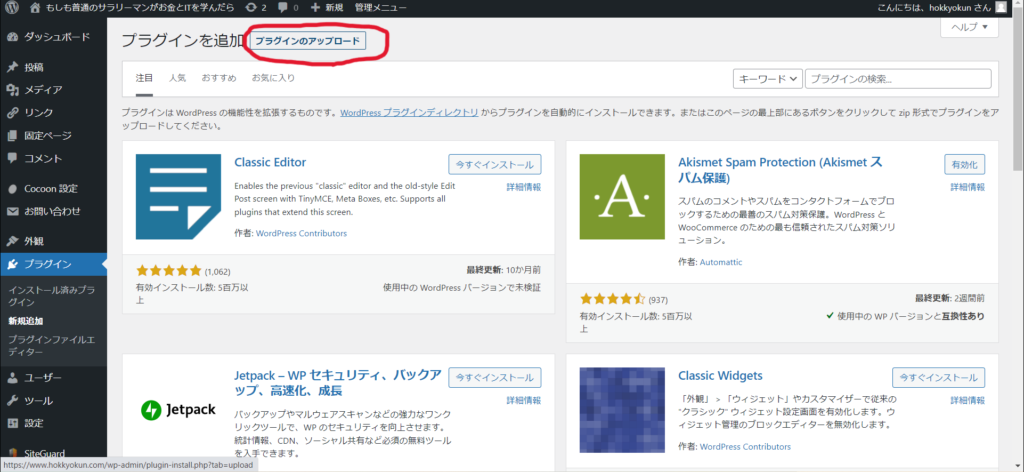The height and width of the screenshot is (472, 1024).
Task: Open the キーワード search type dropdown
Action: [x=768, y=78]
